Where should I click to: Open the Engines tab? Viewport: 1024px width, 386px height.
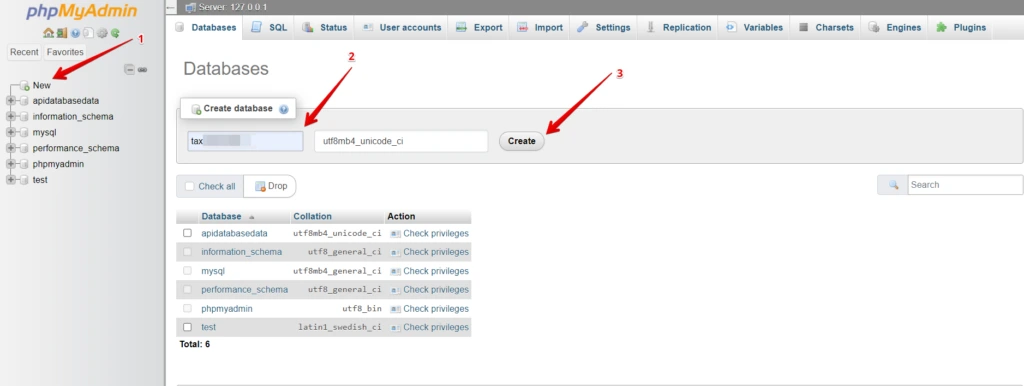coord(895,27)
